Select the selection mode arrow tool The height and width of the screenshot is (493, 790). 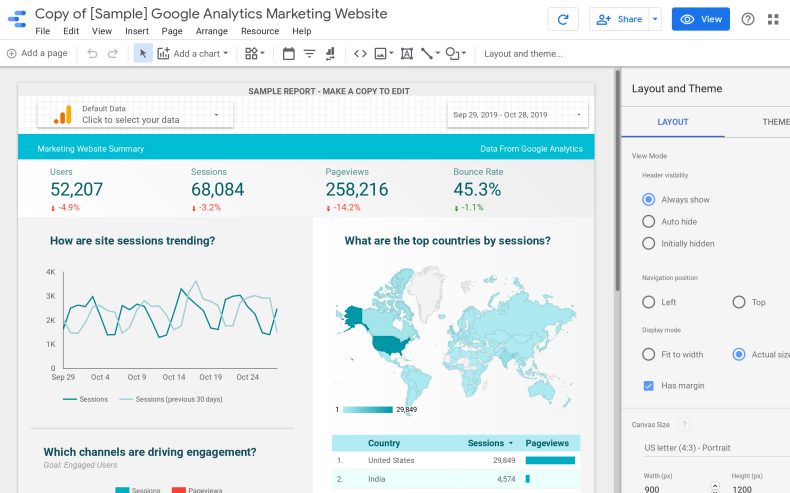(143, 53)
